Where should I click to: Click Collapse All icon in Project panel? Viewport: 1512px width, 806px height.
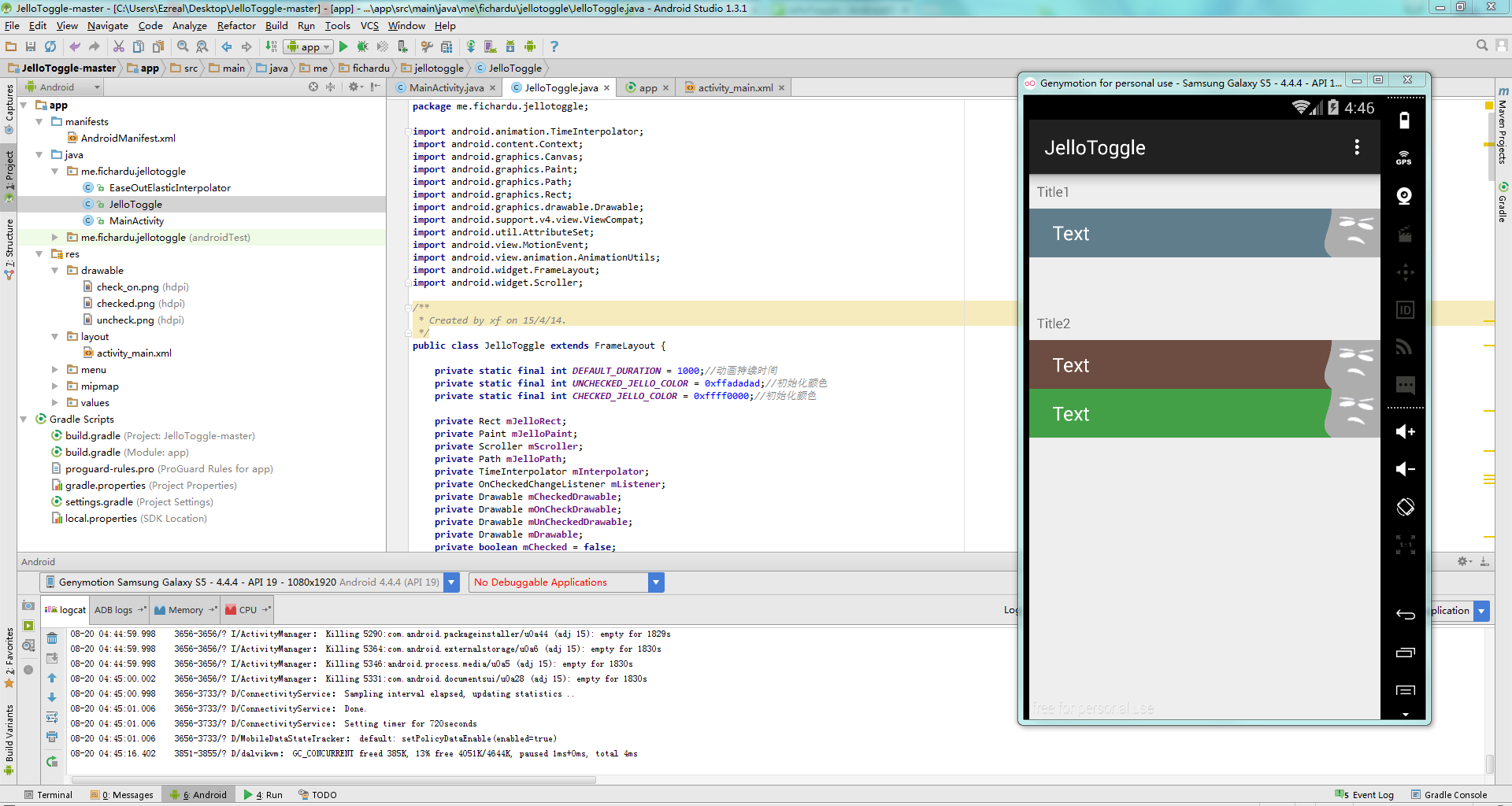[331, 87]
